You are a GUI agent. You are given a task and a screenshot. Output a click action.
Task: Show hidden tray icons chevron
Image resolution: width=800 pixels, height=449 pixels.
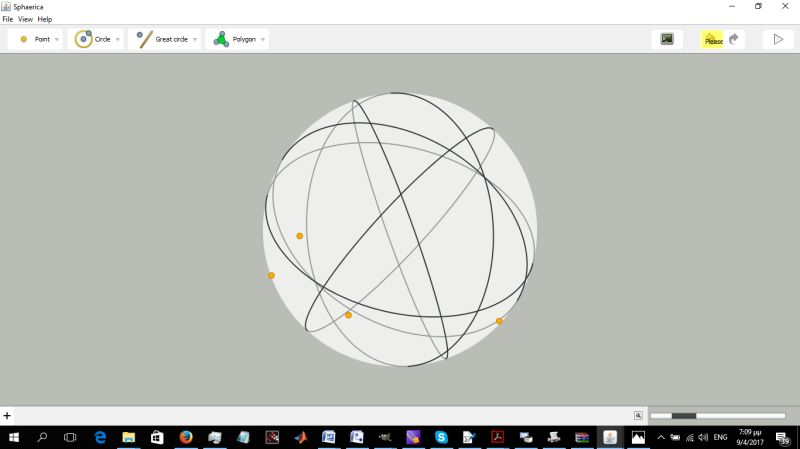[661, 437]
